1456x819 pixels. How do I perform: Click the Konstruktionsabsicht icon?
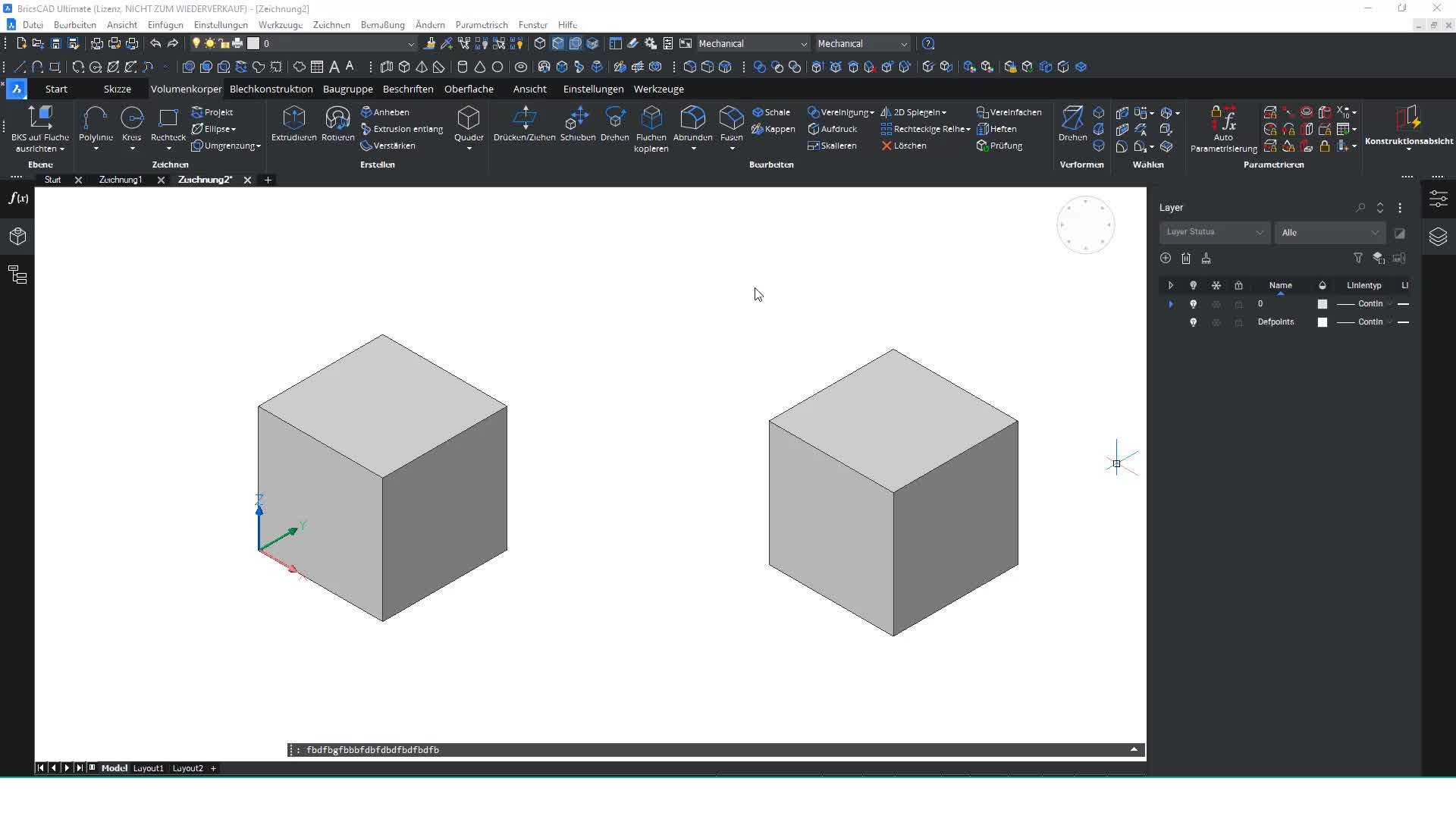[x=1408, y=124]
